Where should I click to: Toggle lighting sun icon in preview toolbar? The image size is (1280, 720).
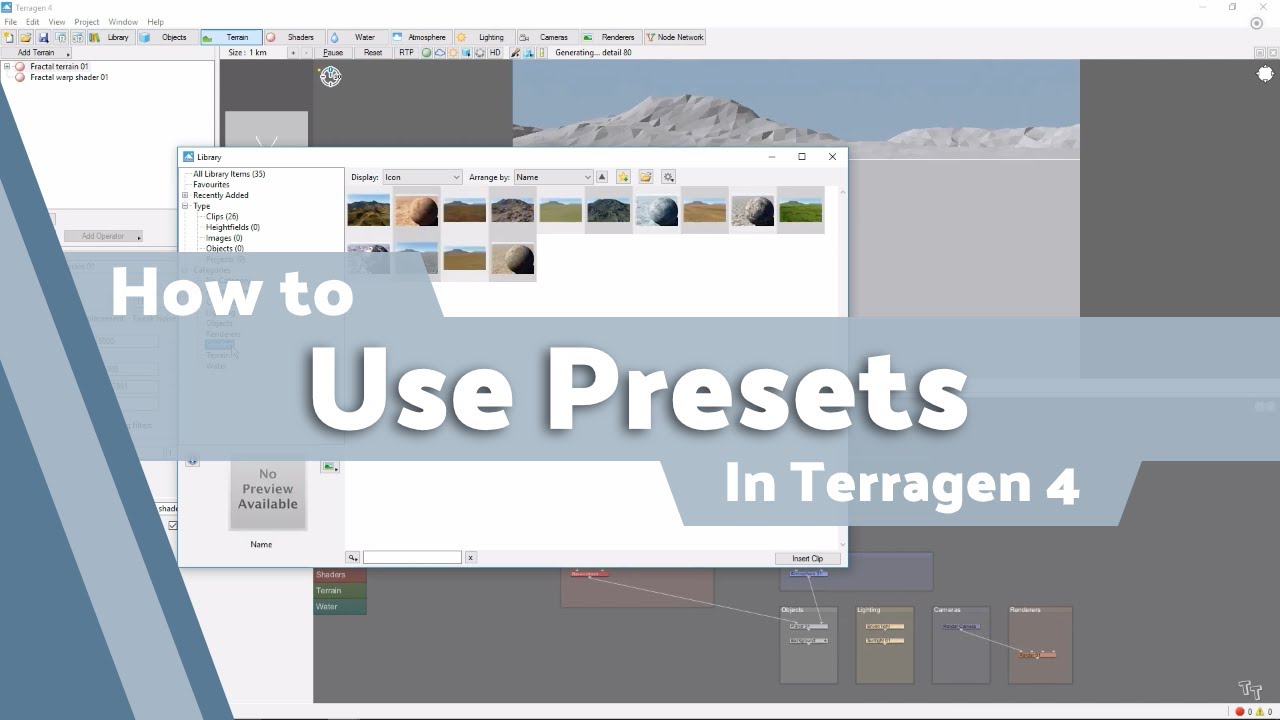point(453,52)
